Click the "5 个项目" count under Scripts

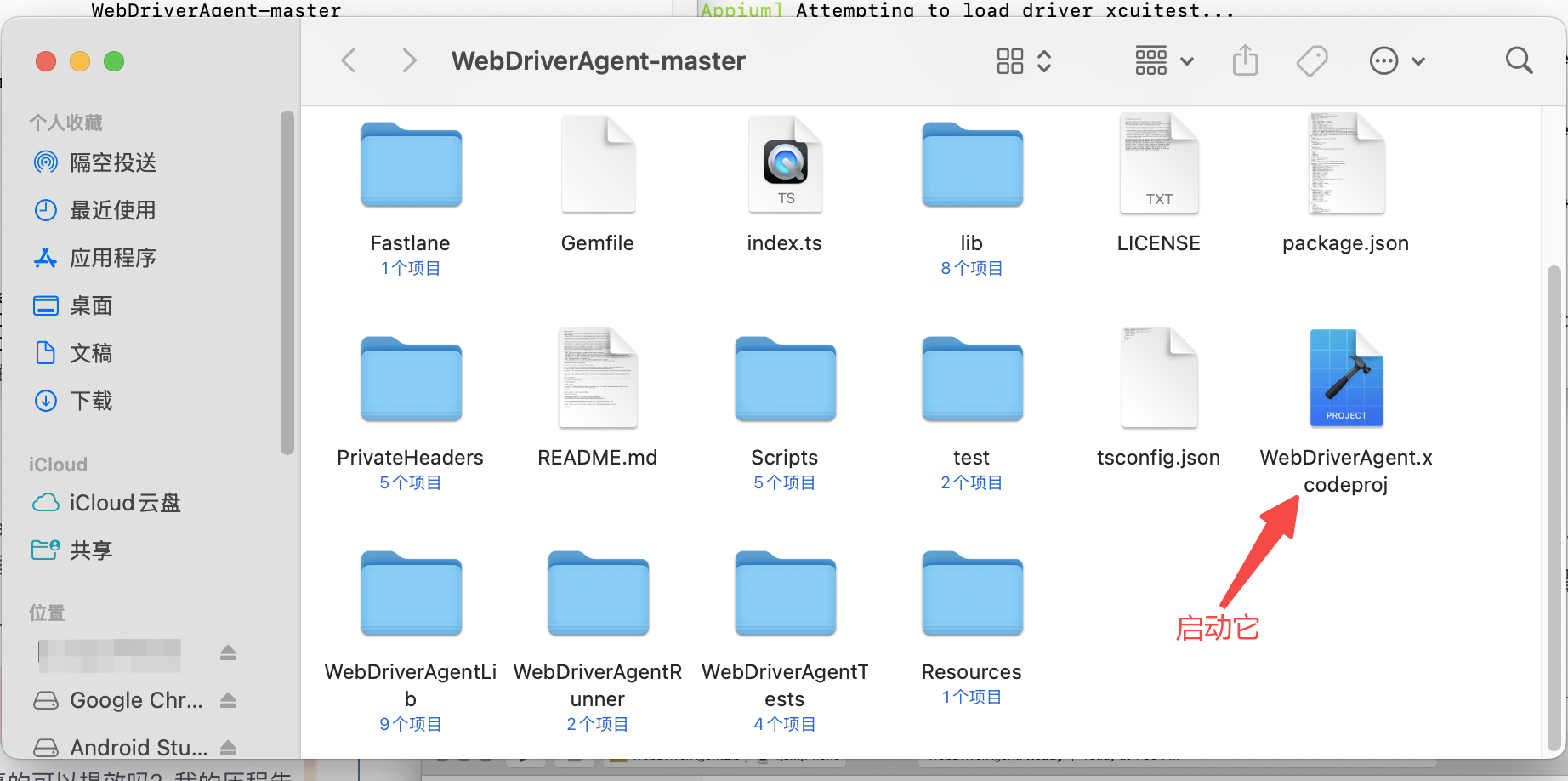coord(785,483)
